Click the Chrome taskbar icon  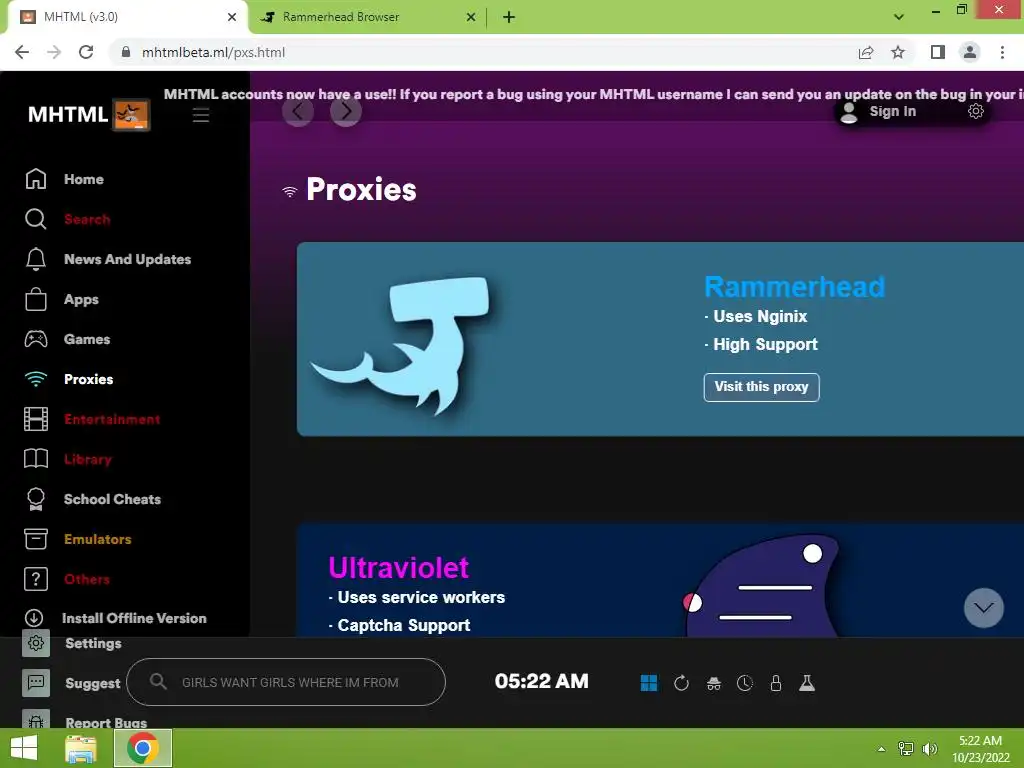(x=143, y=748)
